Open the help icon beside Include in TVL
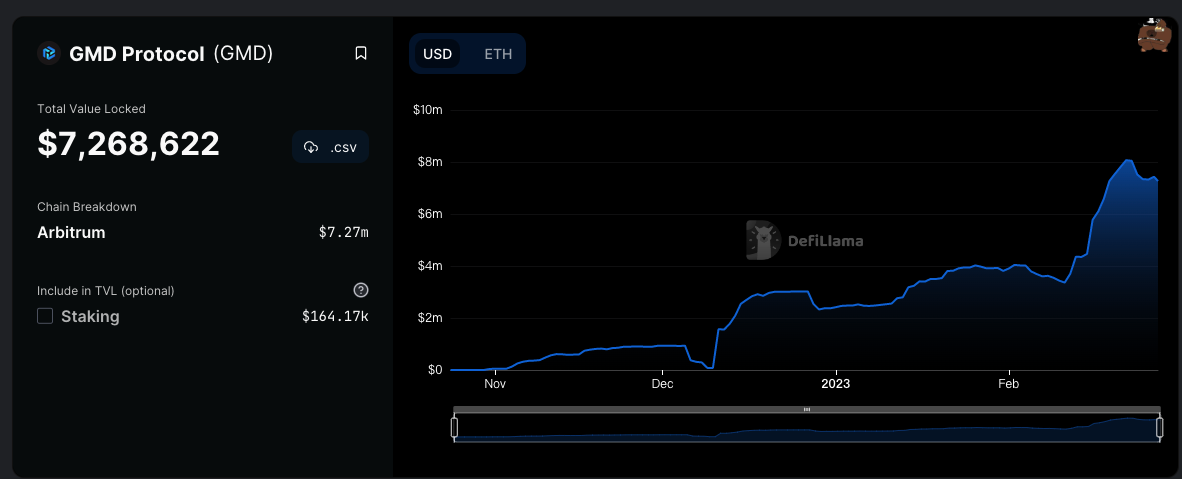This screenshot has width=1182, height=479. tap(361, 290)
